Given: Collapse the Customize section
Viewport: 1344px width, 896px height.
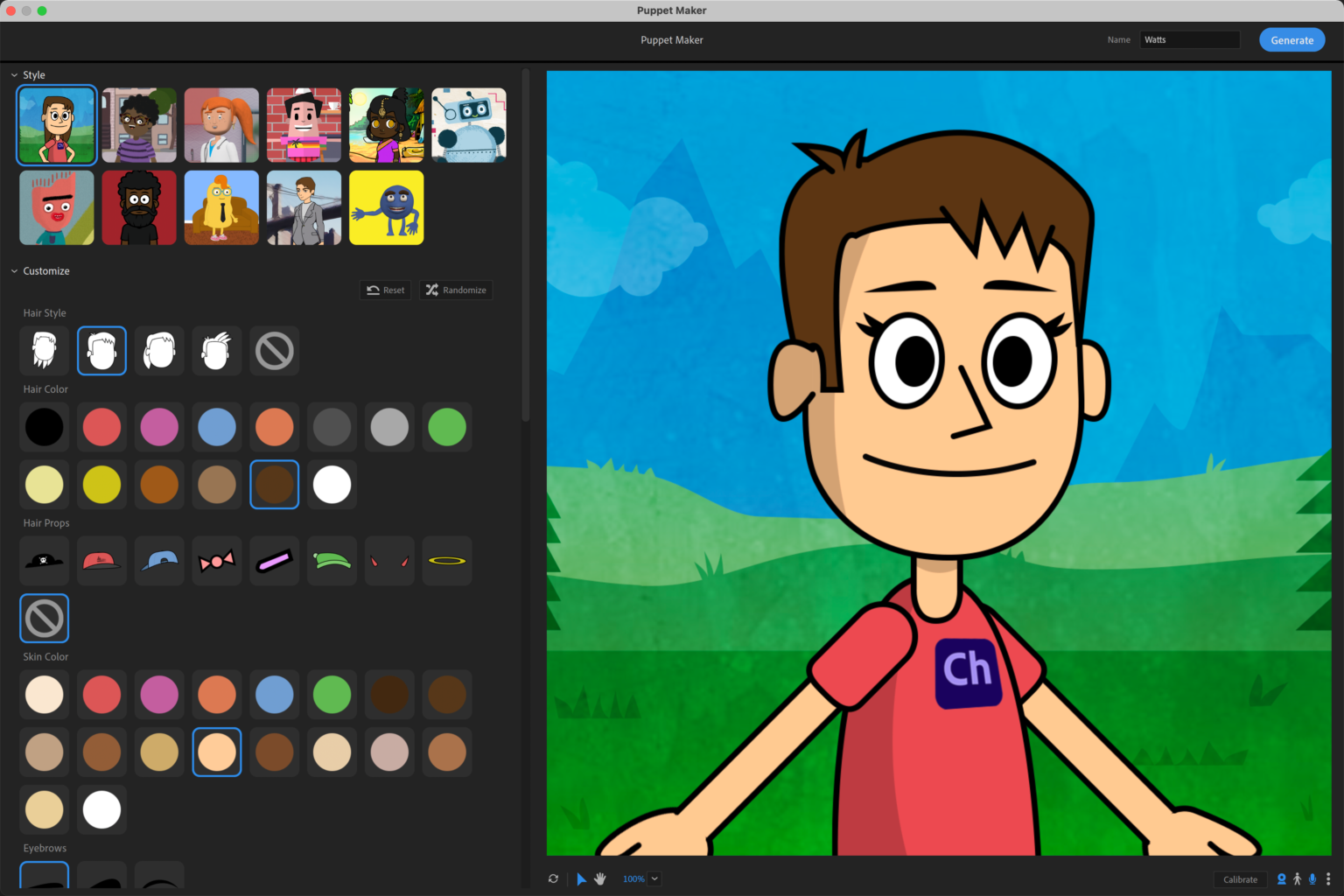Looking at the screenshot, I should (14, 271).
